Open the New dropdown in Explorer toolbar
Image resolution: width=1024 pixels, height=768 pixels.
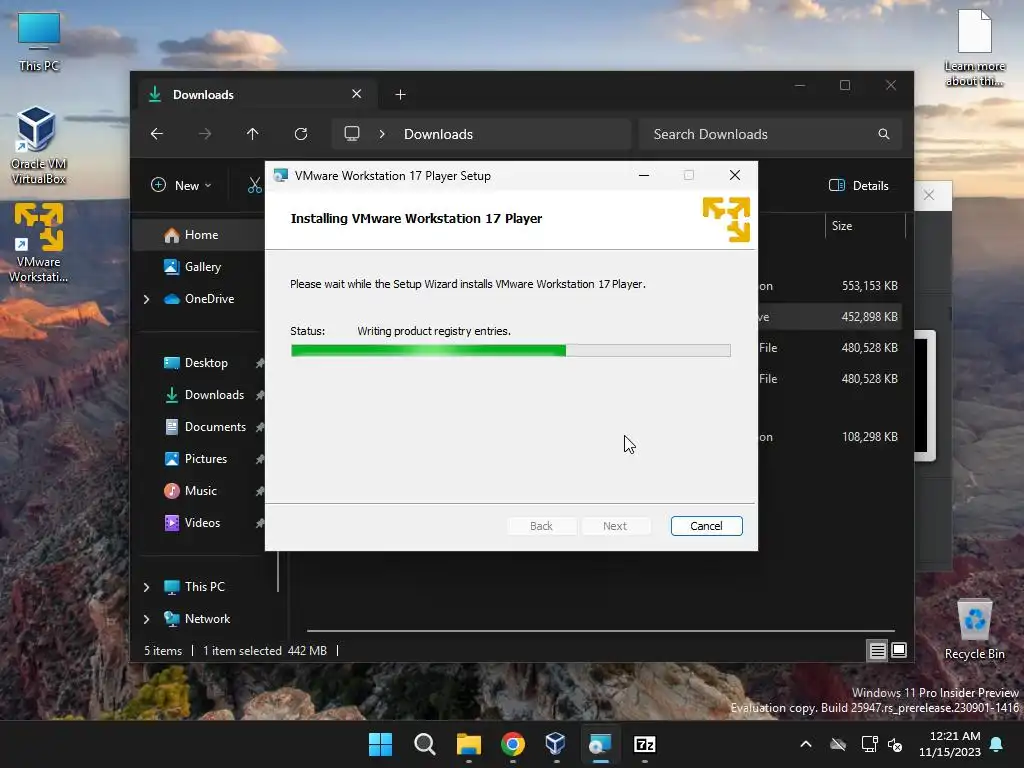[x=182, y=185]
